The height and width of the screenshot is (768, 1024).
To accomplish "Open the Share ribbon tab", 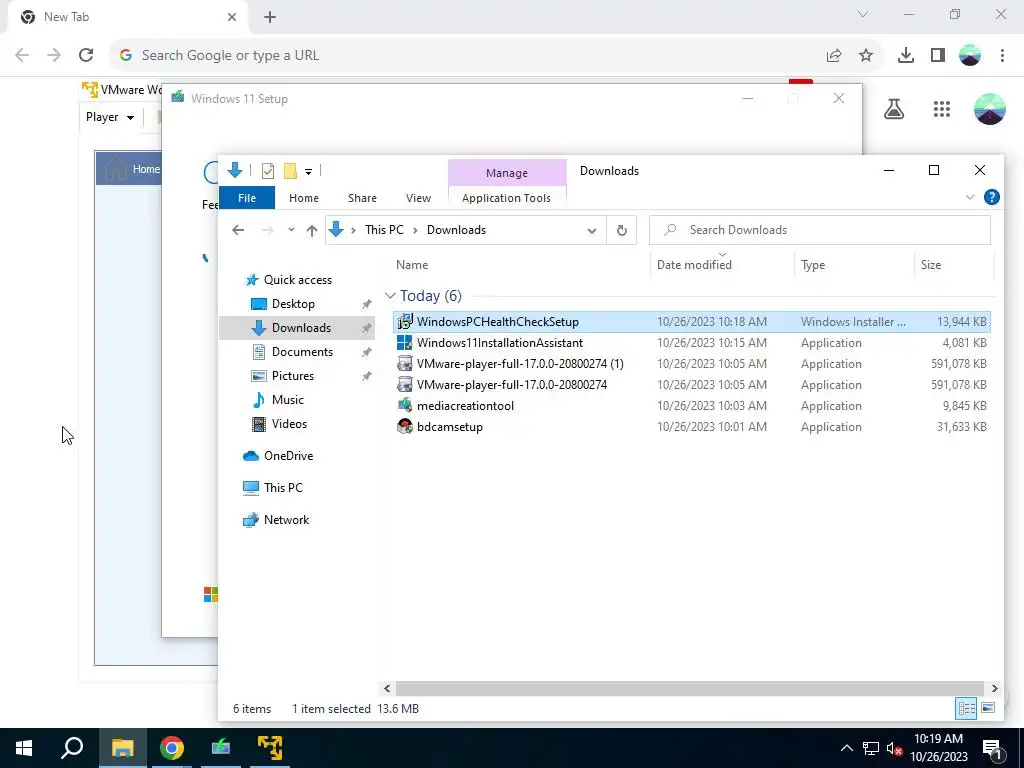I will (x=362, y=198).
